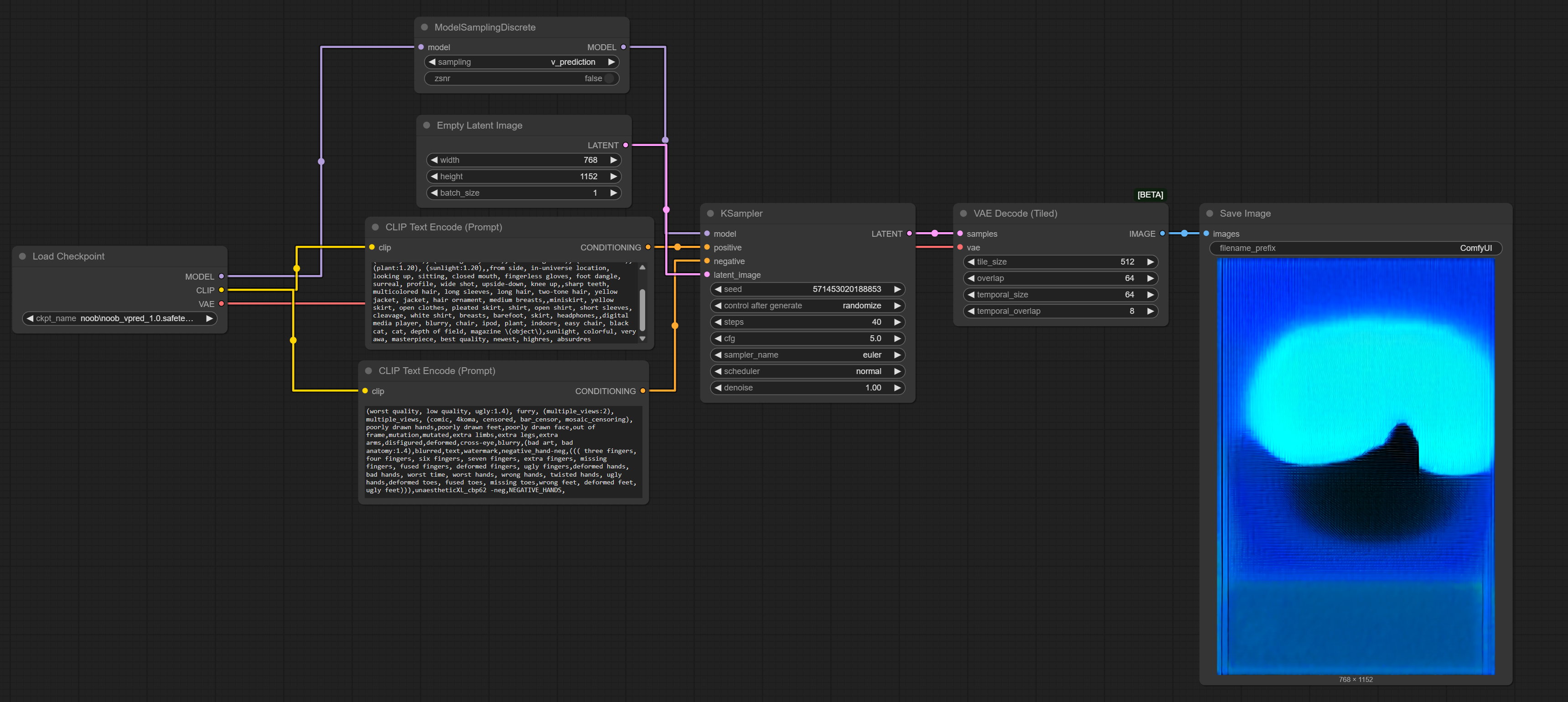Increase temporal_size with right arrow
This screenshot has height=702, width=1568.
1150,295
